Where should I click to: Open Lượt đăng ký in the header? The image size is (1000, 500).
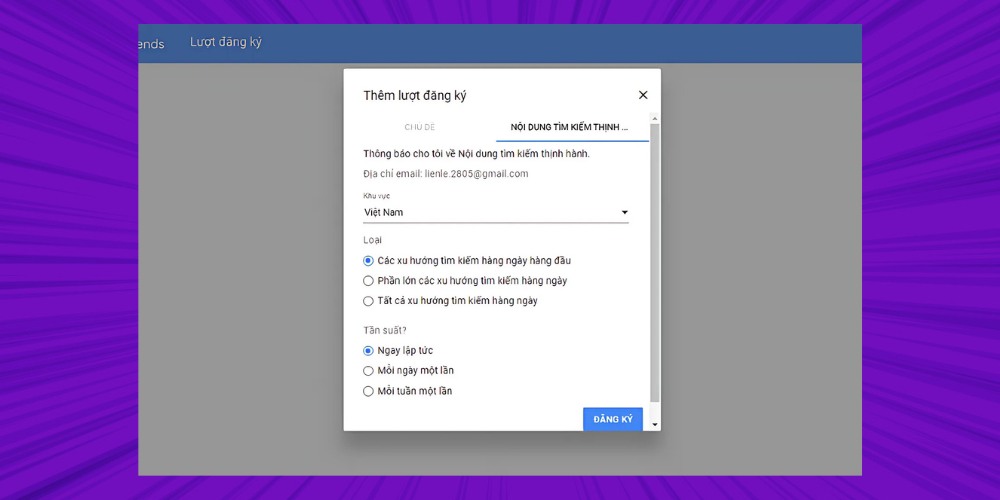coord(226,42)
